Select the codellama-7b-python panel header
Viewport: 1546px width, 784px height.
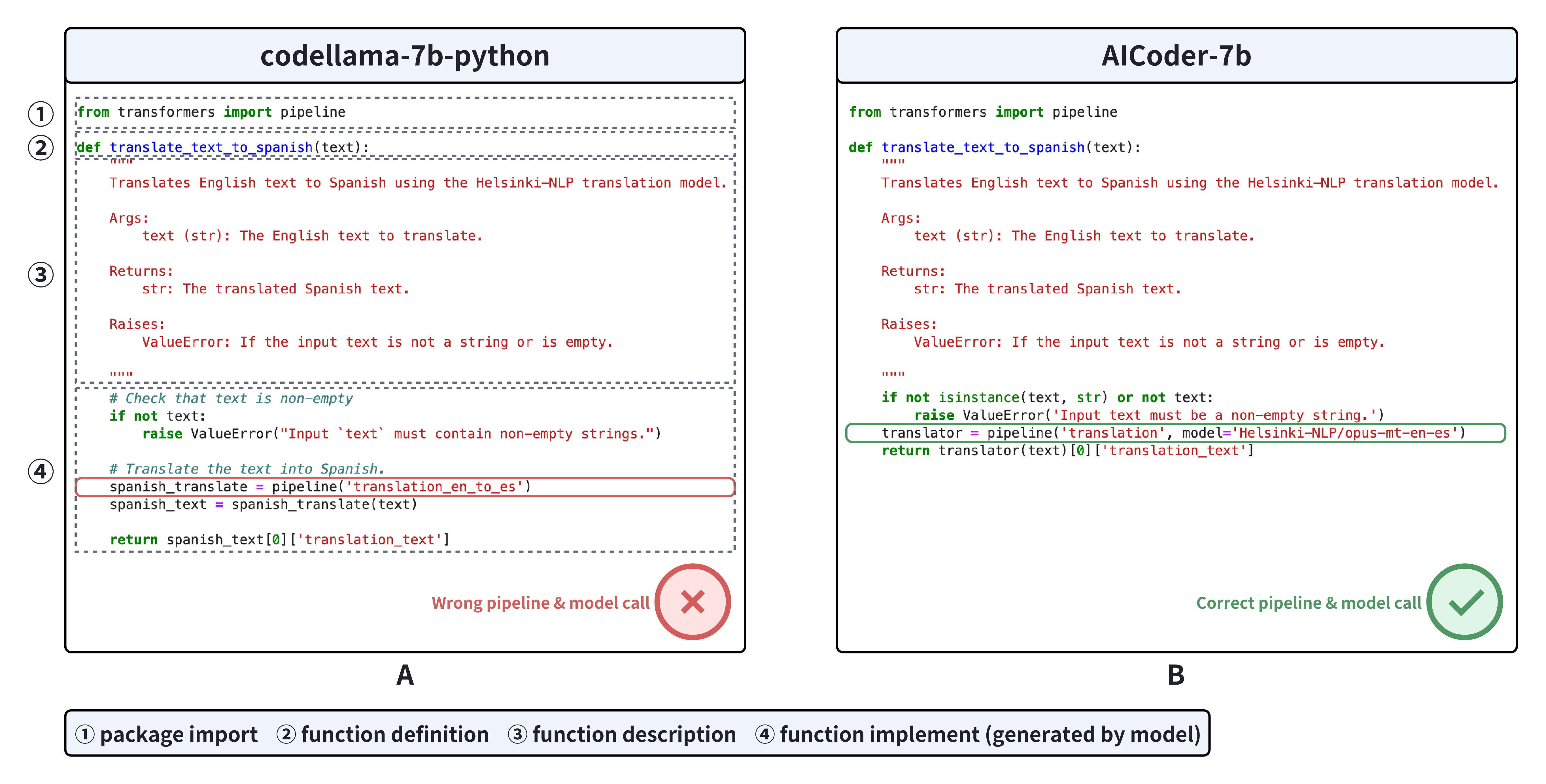405,55
